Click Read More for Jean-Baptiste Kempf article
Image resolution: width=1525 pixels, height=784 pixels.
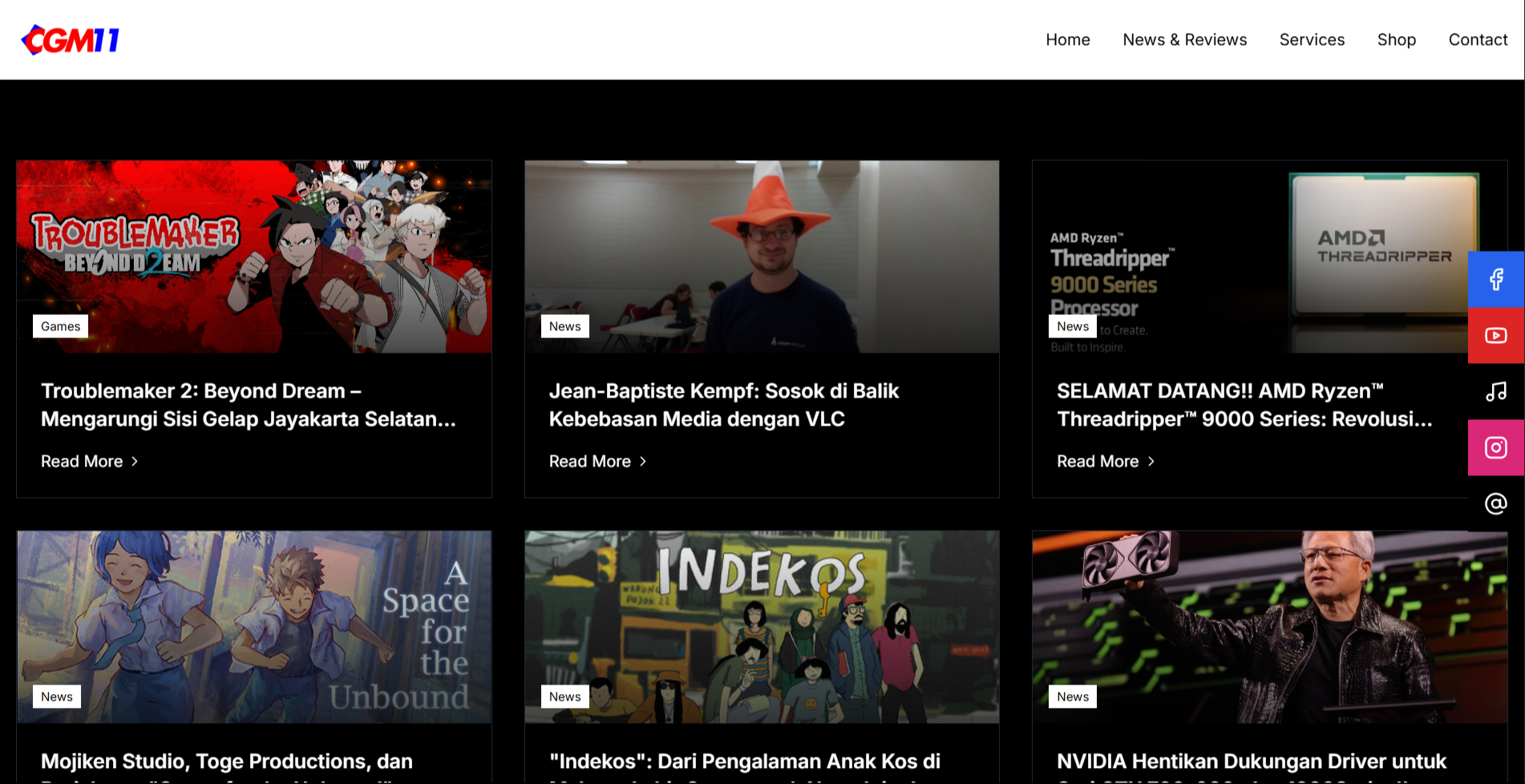[597, 461]
